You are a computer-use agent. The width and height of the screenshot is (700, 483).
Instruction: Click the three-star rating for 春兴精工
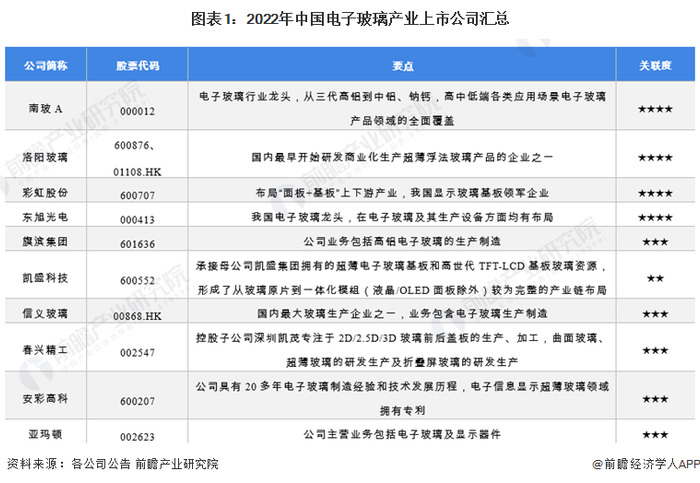[655, 350]
